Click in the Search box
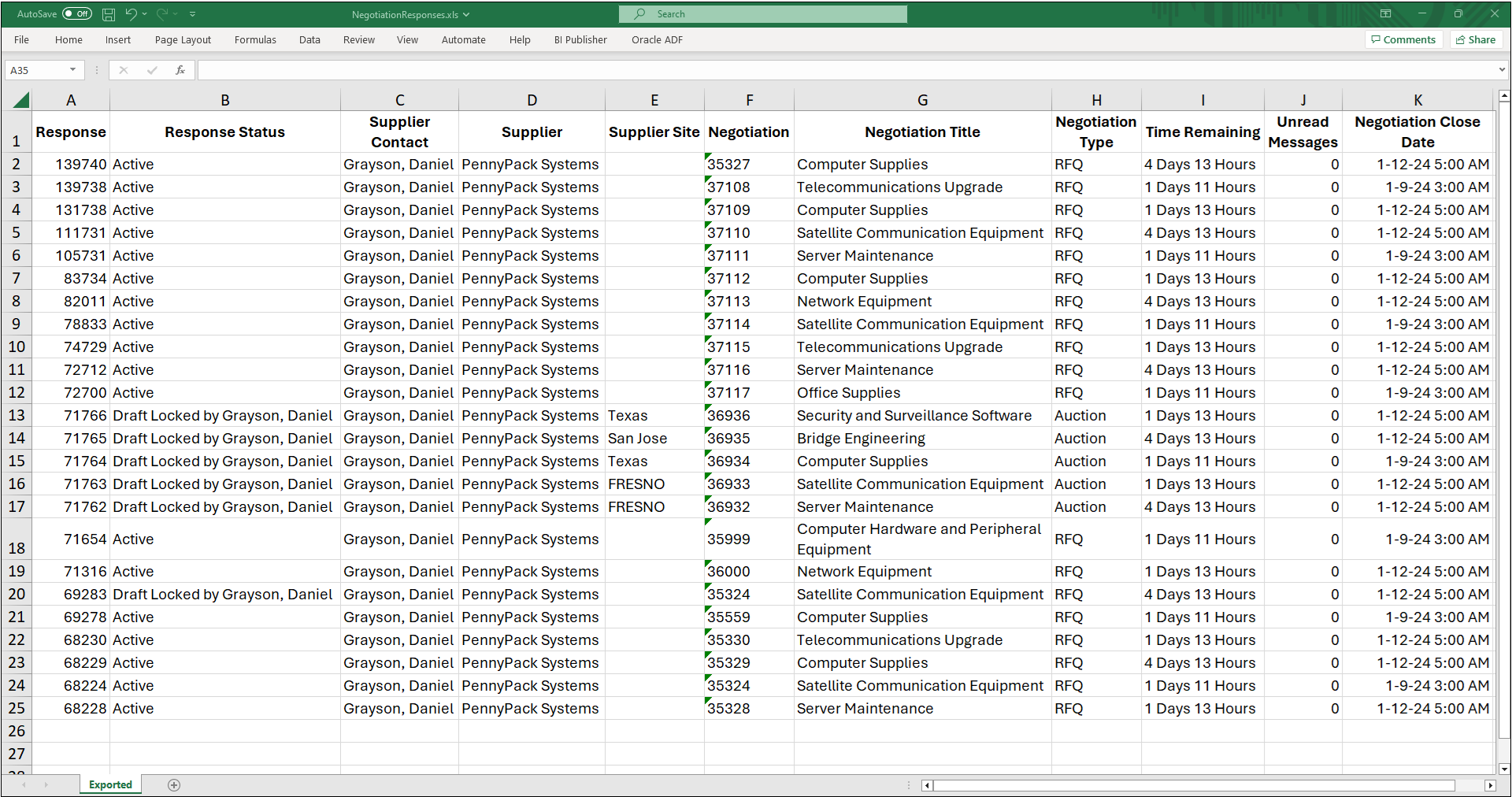 [x=762, y=14]
